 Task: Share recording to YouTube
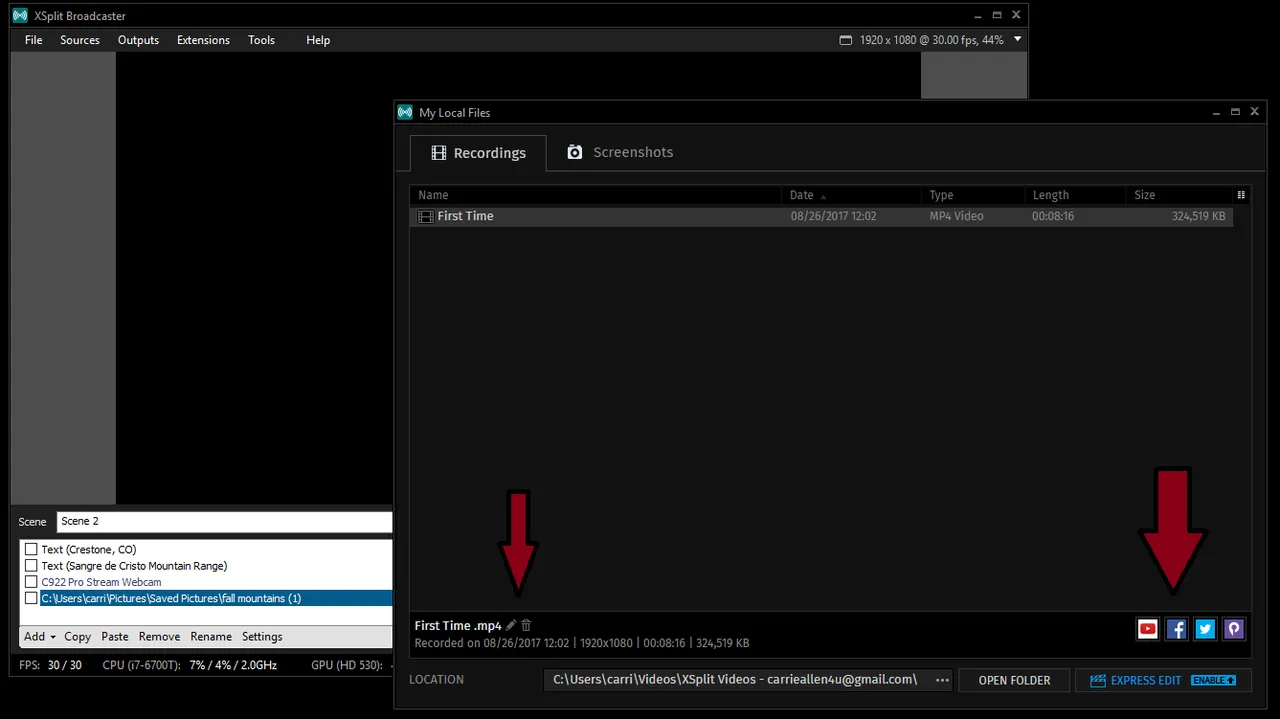pos(1148,629)
